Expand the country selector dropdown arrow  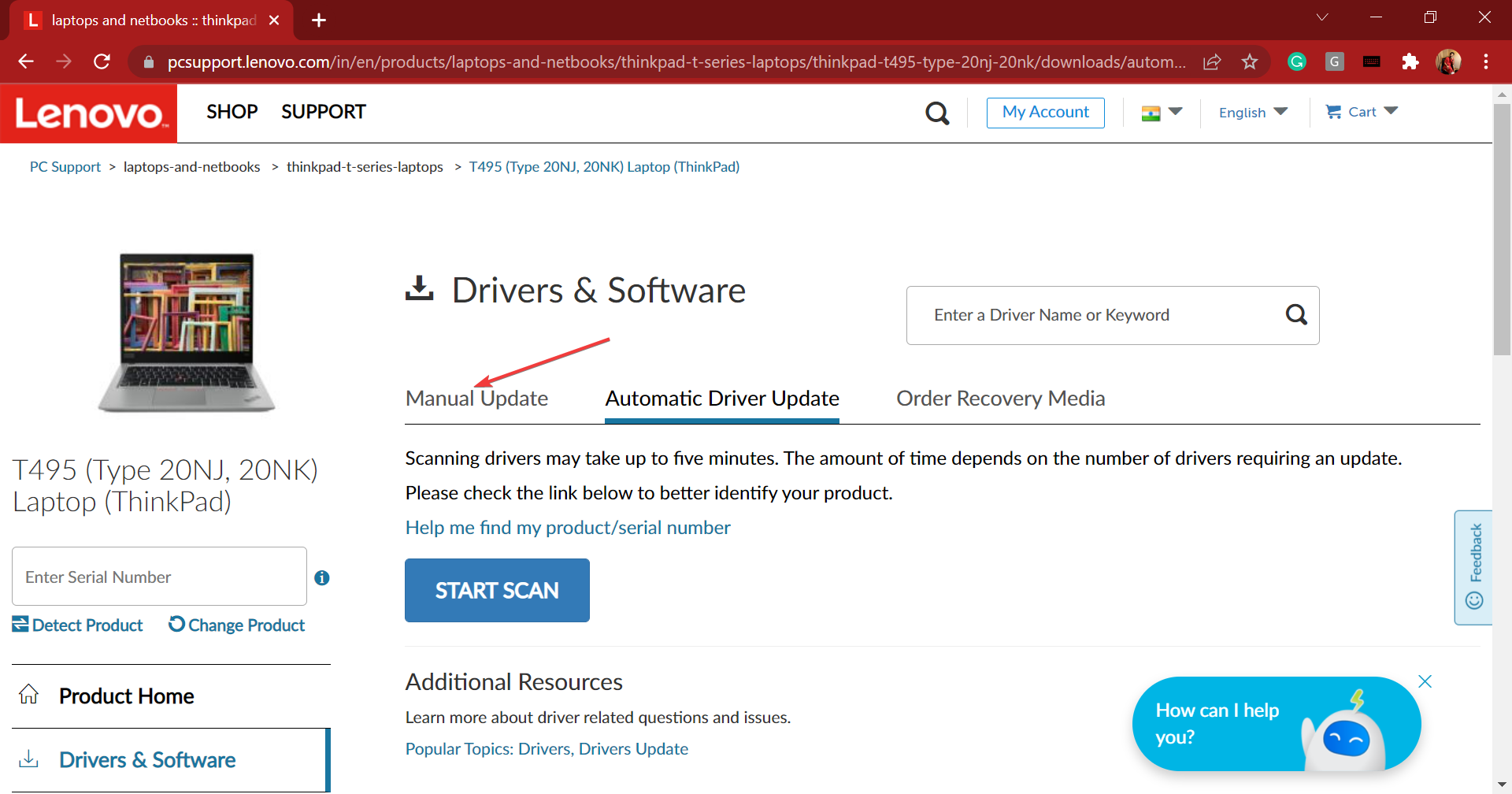1176,111
